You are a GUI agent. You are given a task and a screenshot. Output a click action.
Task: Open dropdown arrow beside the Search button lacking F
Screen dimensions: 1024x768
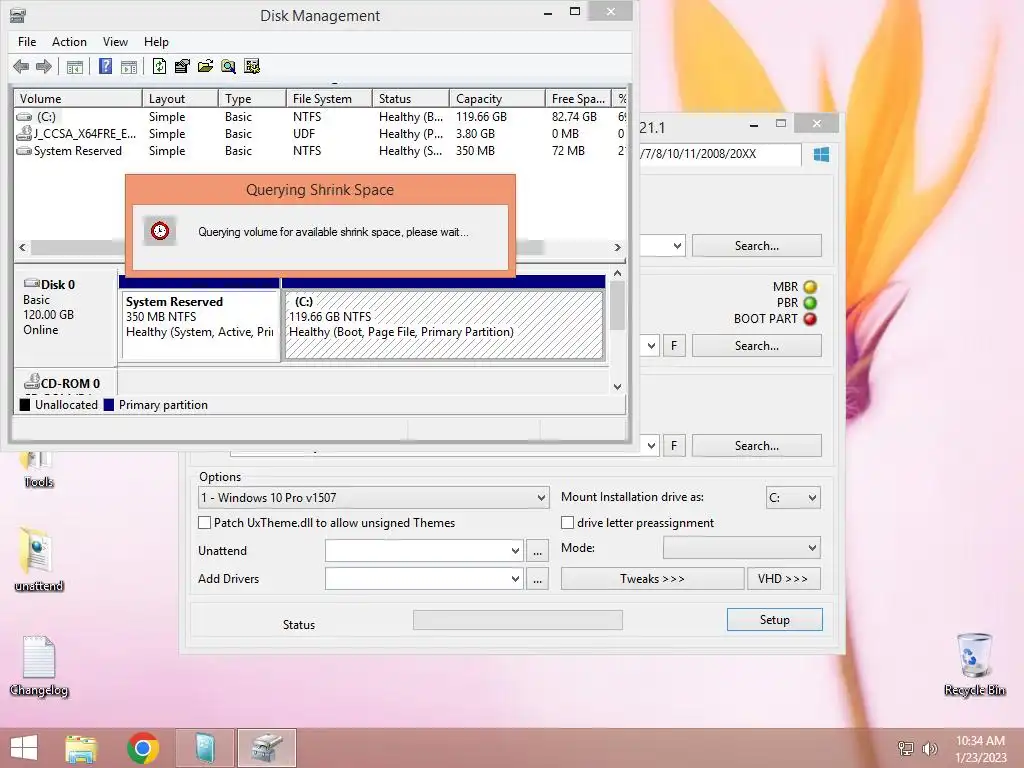[677, 246]
